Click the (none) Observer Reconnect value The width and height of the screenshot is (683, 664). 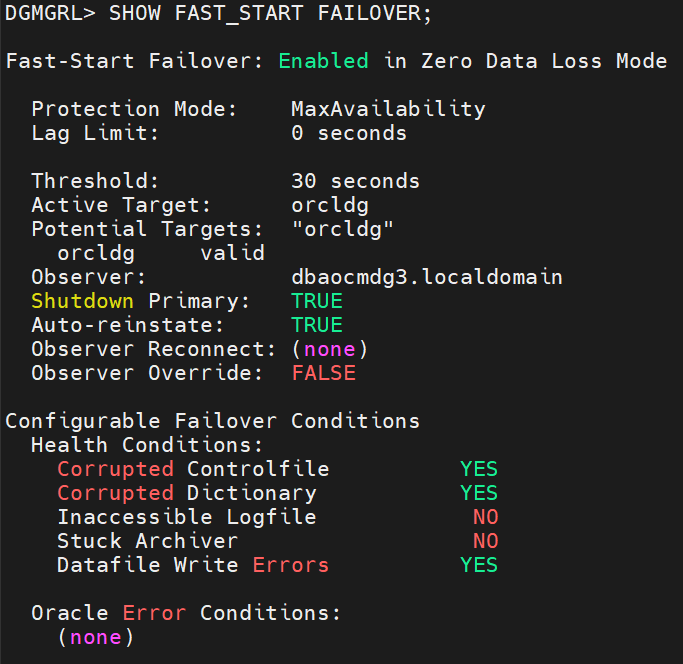tap(330, 349)
